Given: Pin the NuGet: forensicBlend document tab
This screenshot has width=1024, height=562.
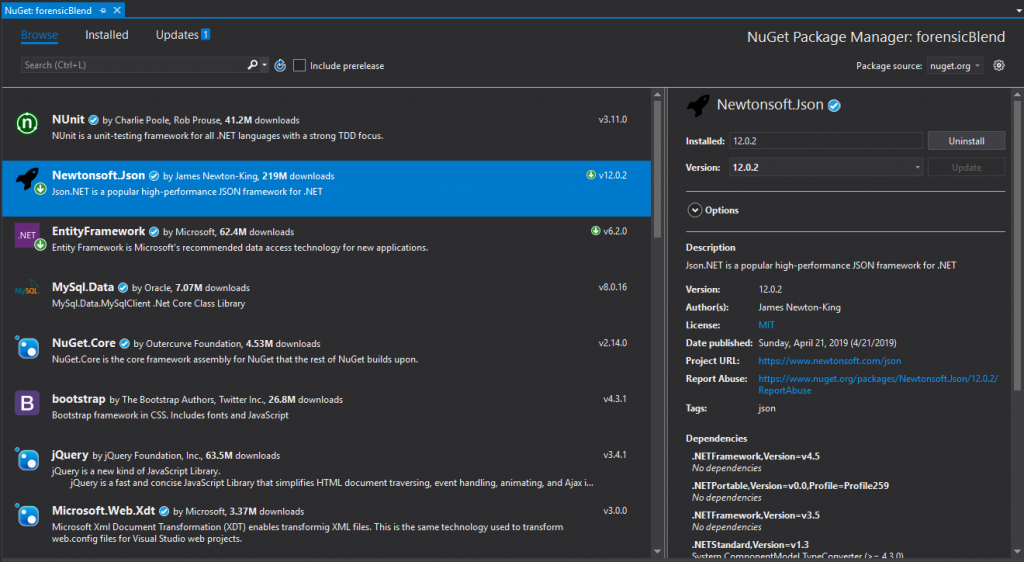Looking at the screenshot, I should [x=103, y=10].
